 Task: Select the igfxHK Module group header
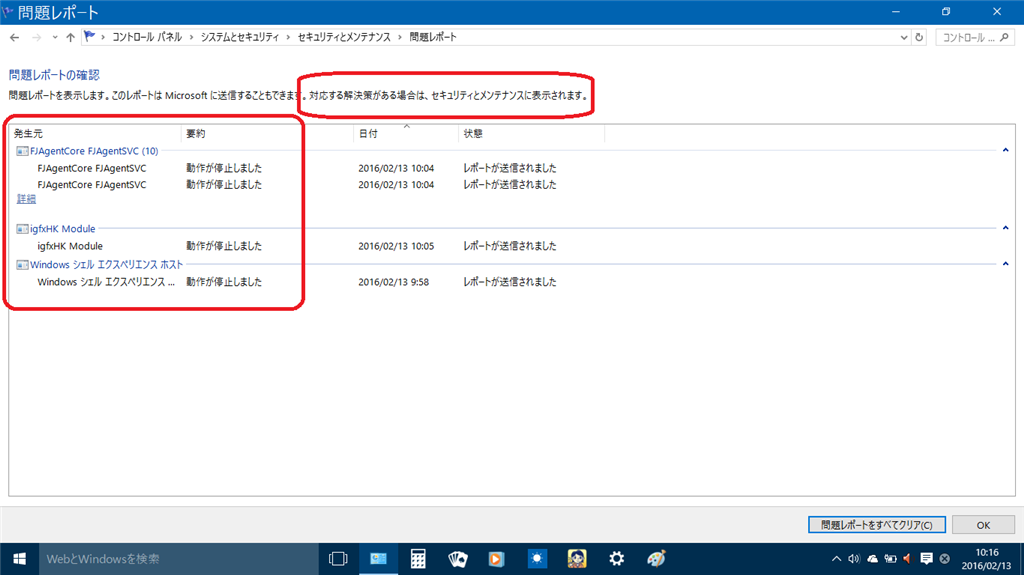coord(63,229)
